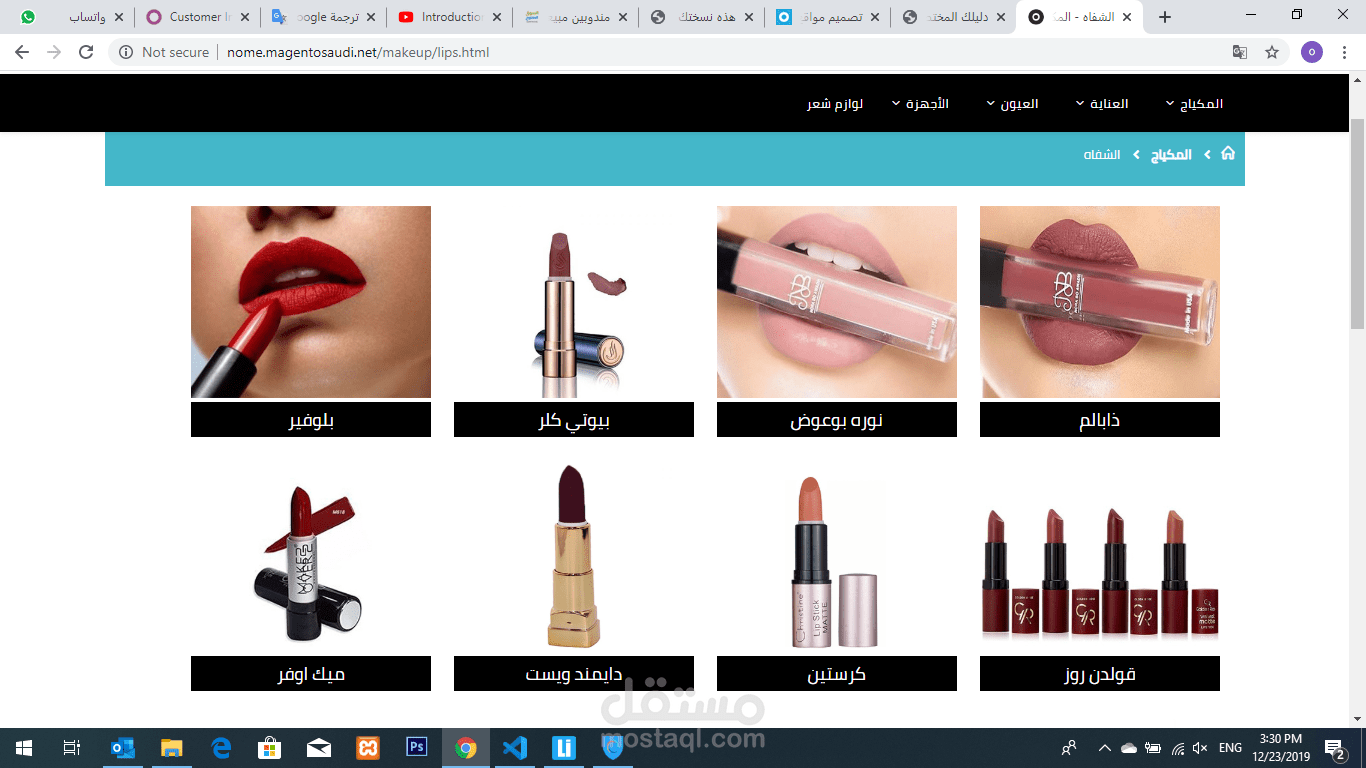Switch to the تصميم مواقع tab
This screenshot has width=1366, height=768.
[x=826, y=17]
